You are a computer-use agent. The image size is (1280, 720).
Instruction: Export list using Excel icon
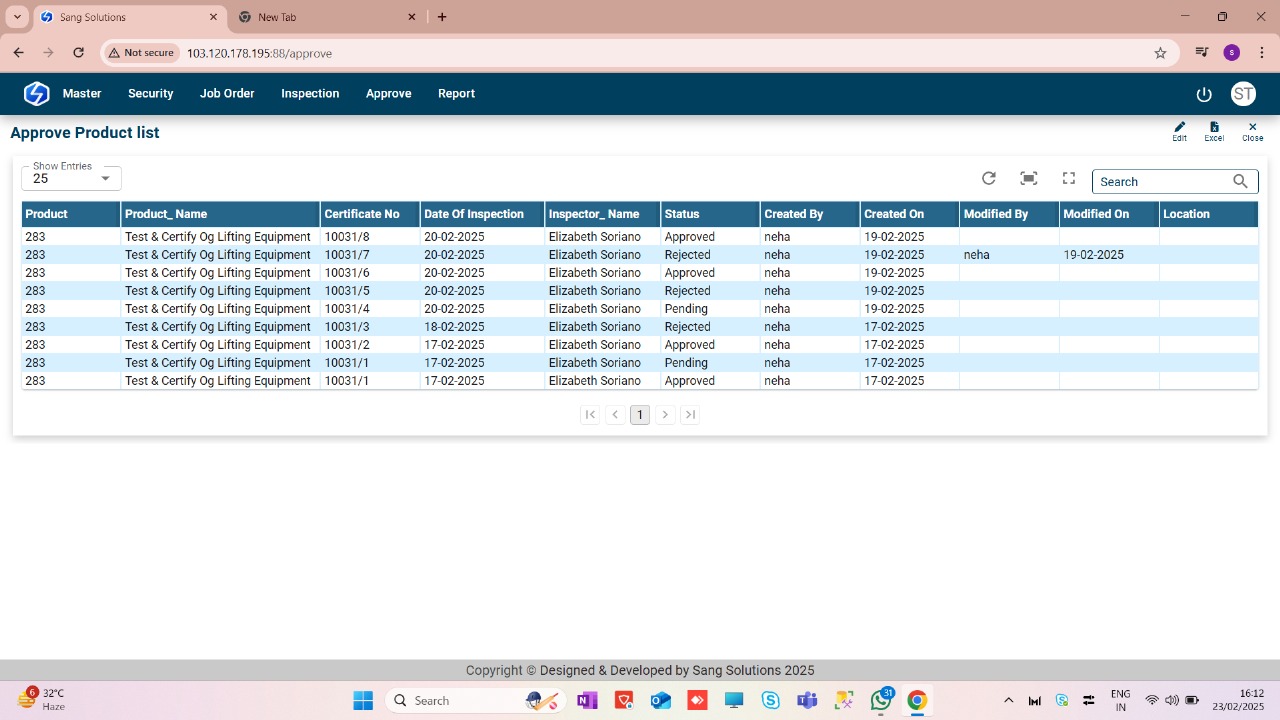coord(1213,128)
